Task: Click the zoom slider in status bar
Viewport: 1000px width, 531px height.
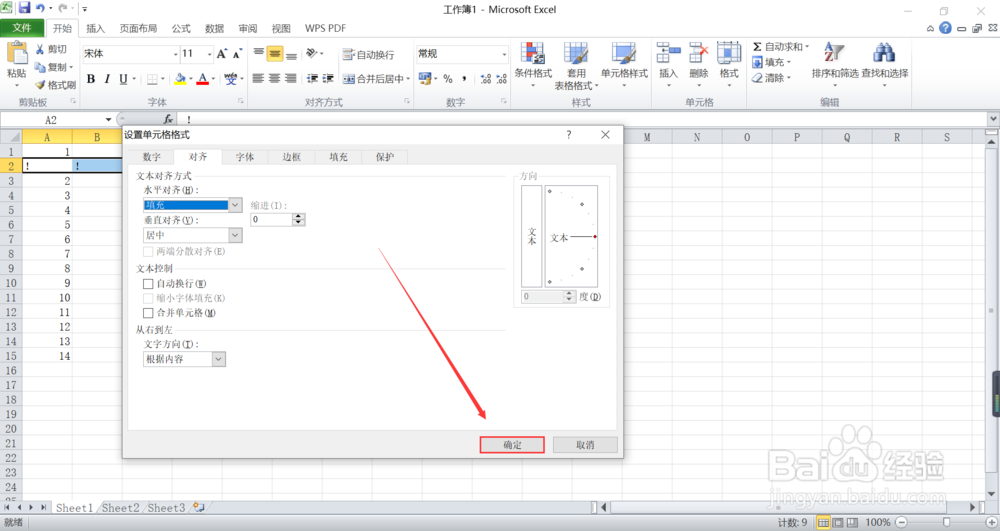Action: pos(946,523)
